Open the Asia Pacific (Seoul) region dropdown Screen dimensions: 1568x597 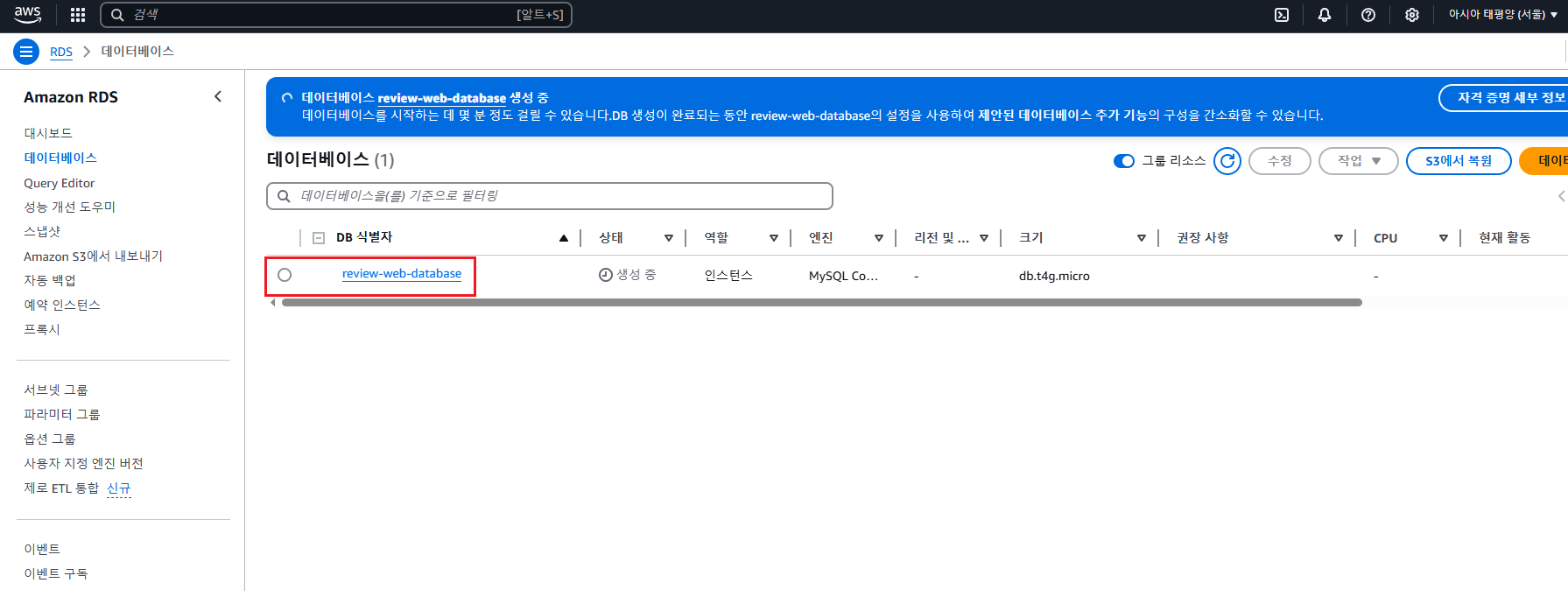click(x=1503, y=15)
